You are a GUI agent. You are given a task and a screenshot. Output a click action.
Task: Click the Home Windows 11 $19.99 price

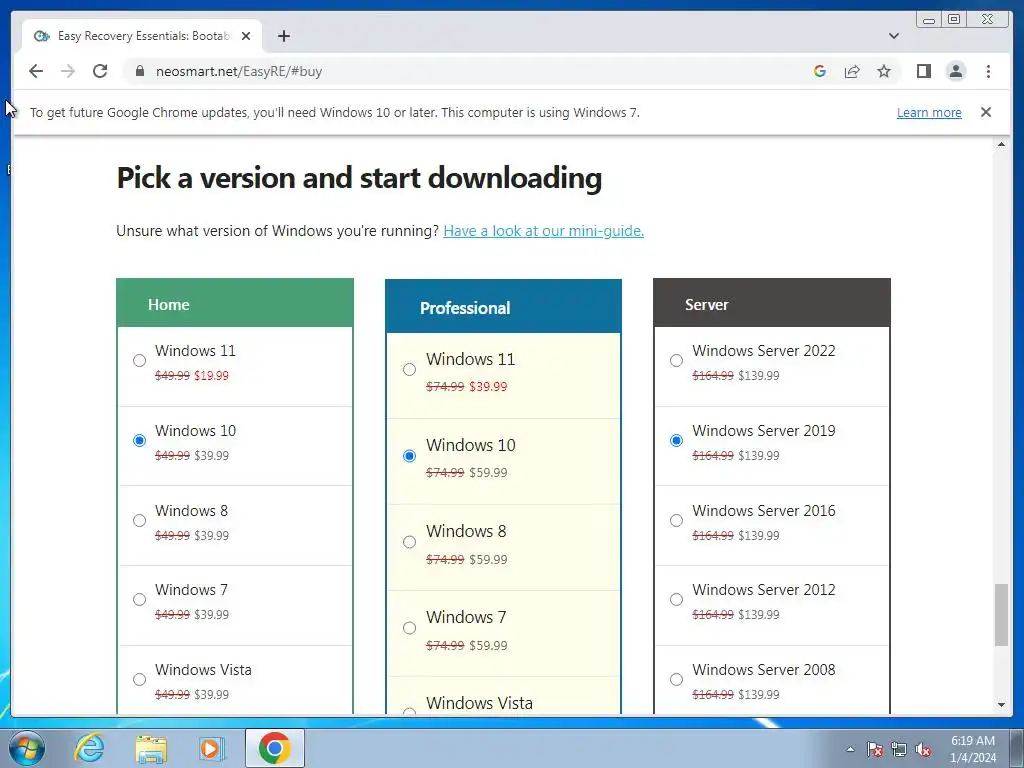212,376
